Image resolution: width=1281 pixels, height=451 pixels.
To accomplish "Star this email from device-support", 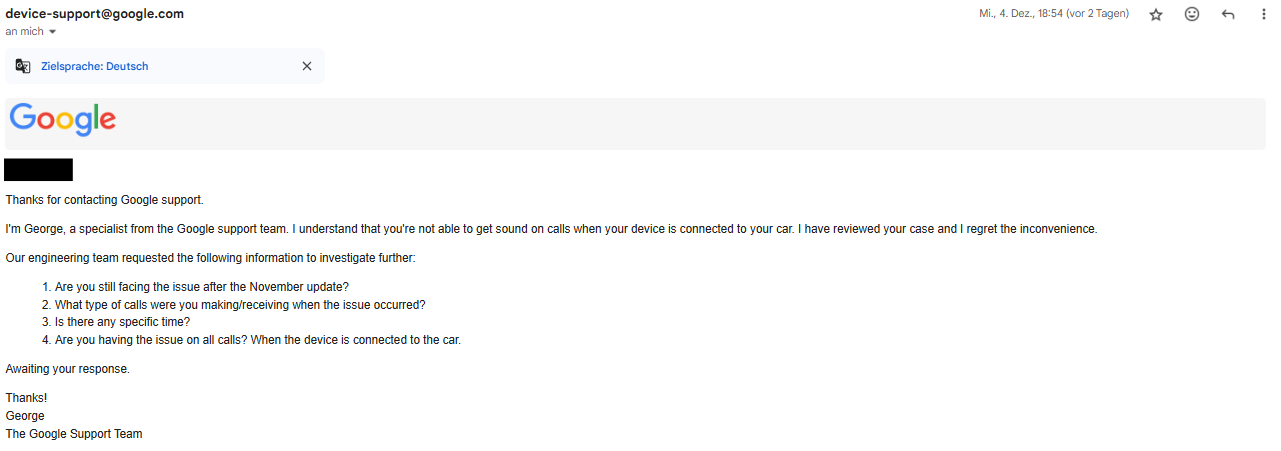I will coord(1156,15).
